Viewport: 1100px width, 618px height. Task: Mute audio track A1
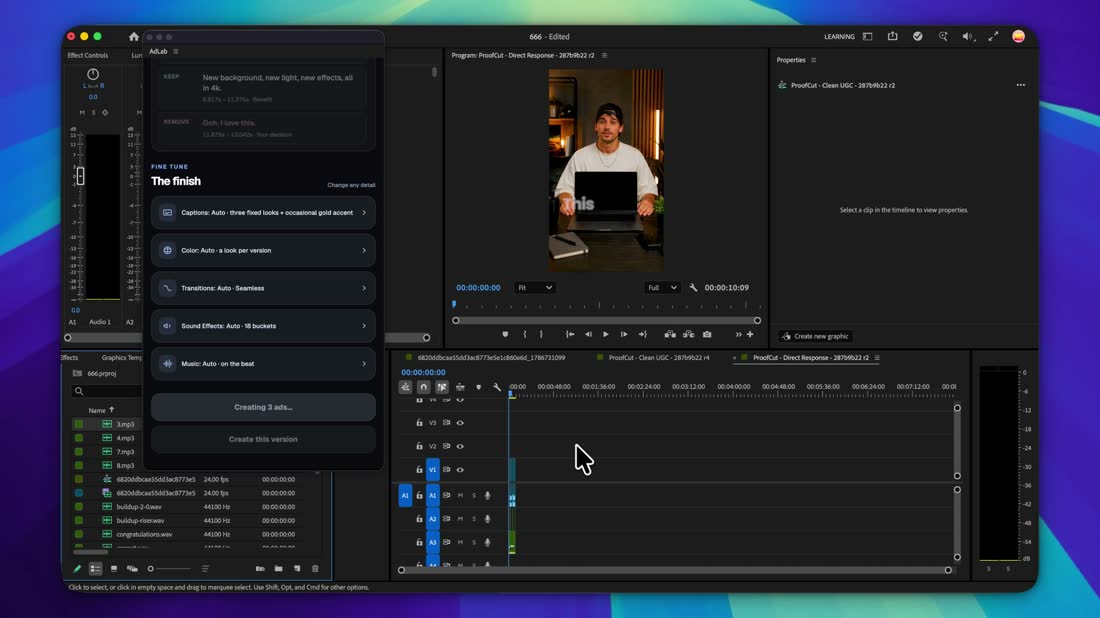coord(460,496)
